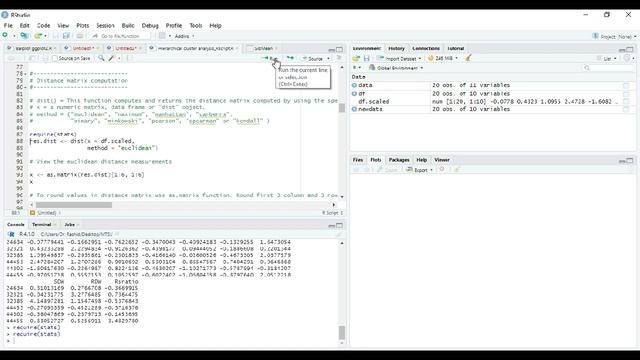Click the create project icon in the main toolbar
The image size is (640, 360).
pos(24,36)
